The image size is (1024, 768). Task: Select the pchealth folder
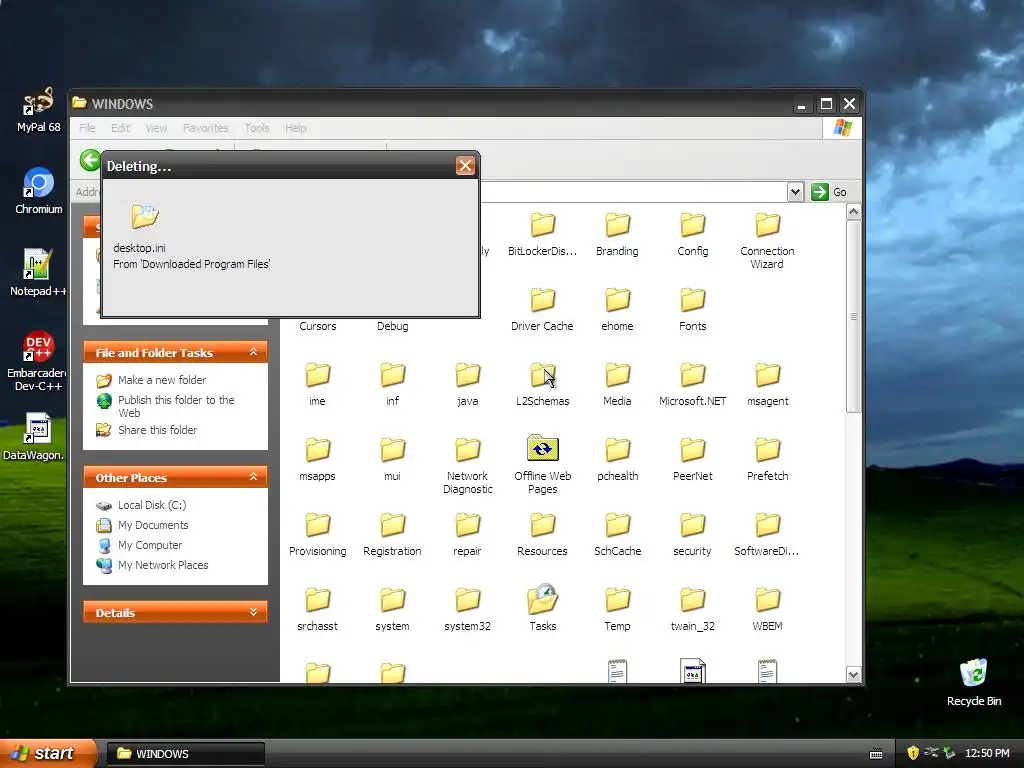pyautogui.click(x=617, y=458)
